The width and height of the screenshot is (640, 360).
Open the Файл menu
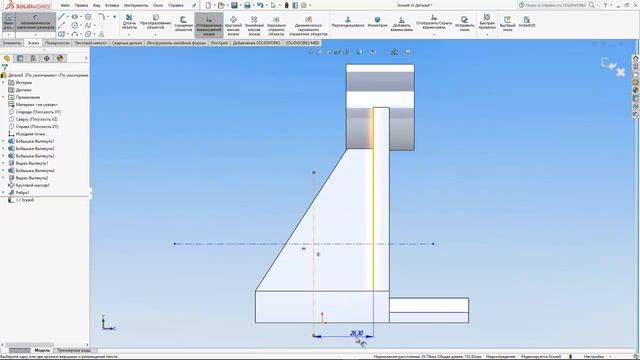(x=65, y=6)
